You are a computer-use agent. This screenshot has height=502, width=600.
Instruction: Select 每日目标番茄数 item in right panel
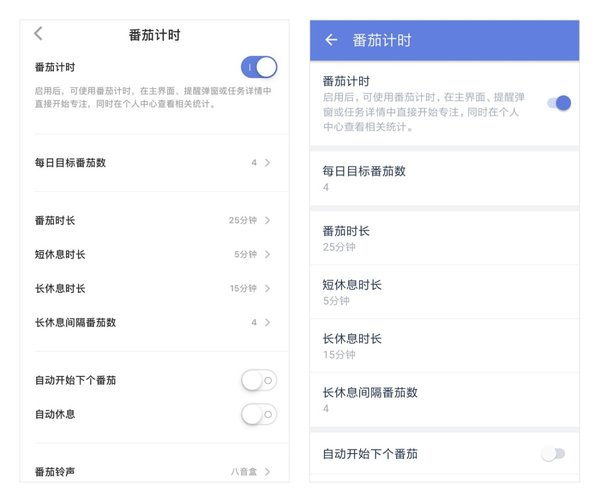[x=444, y=178]
